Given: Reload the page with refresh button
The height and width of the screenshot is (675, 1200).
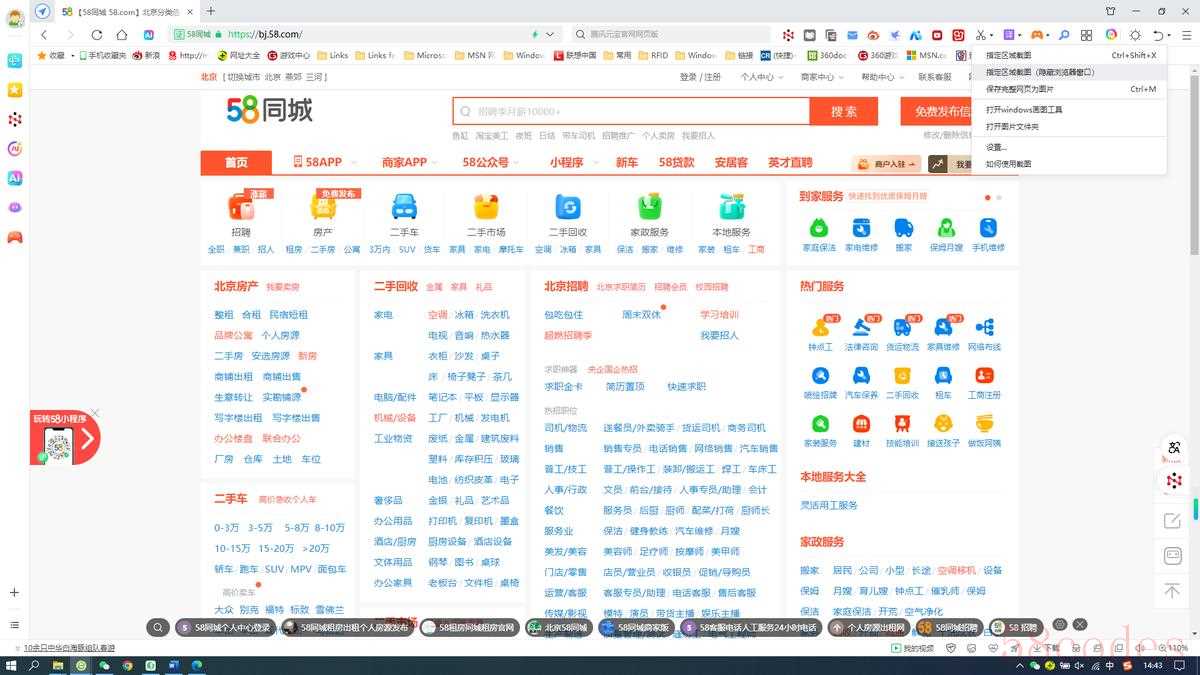Looking at the screenshot, I should [97, 35].
